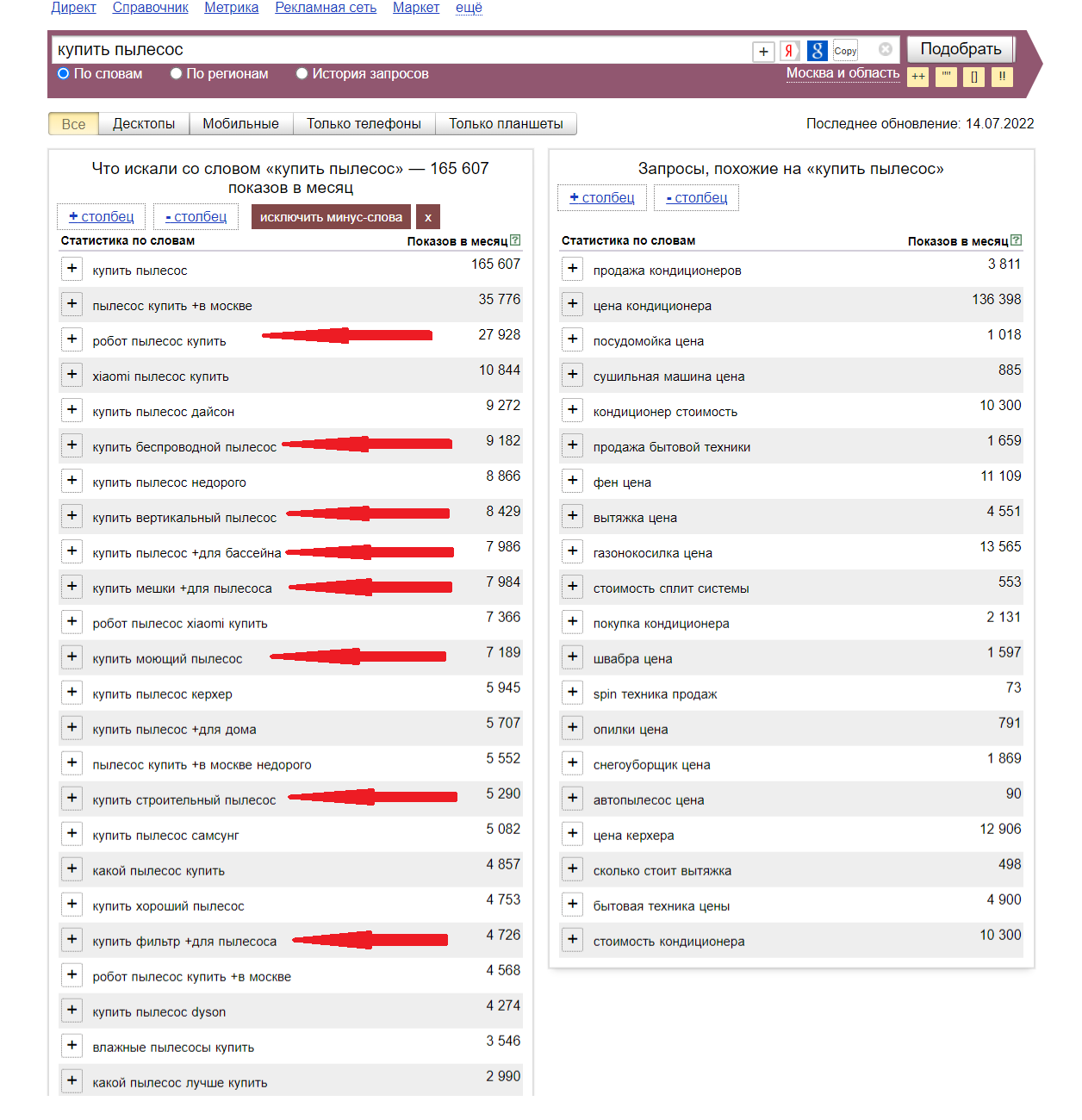
Task: Click plus next to 'пылесос купить +в москве'
Action: click(72, 304)
